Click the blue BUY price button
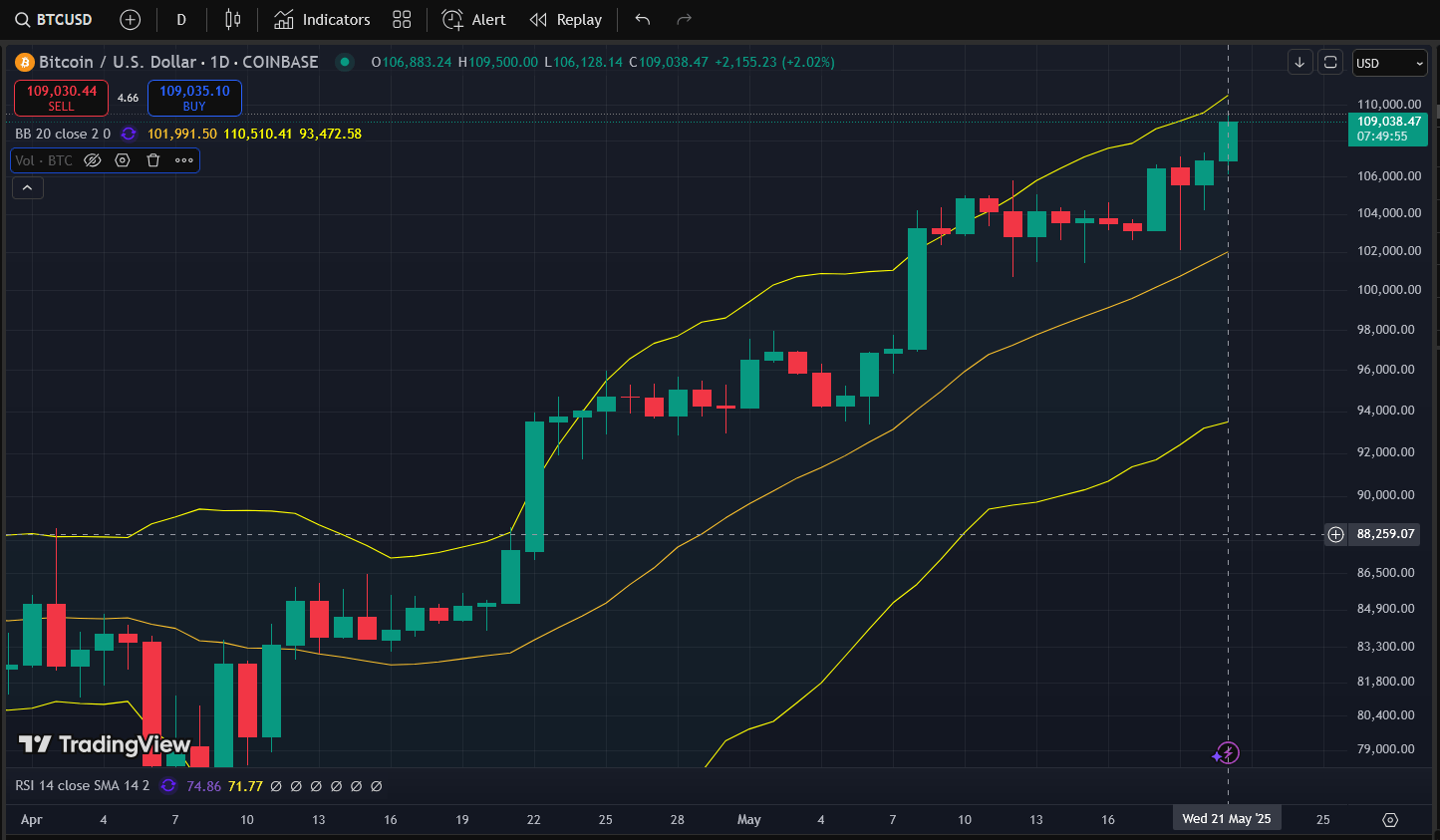 (194, 98)
